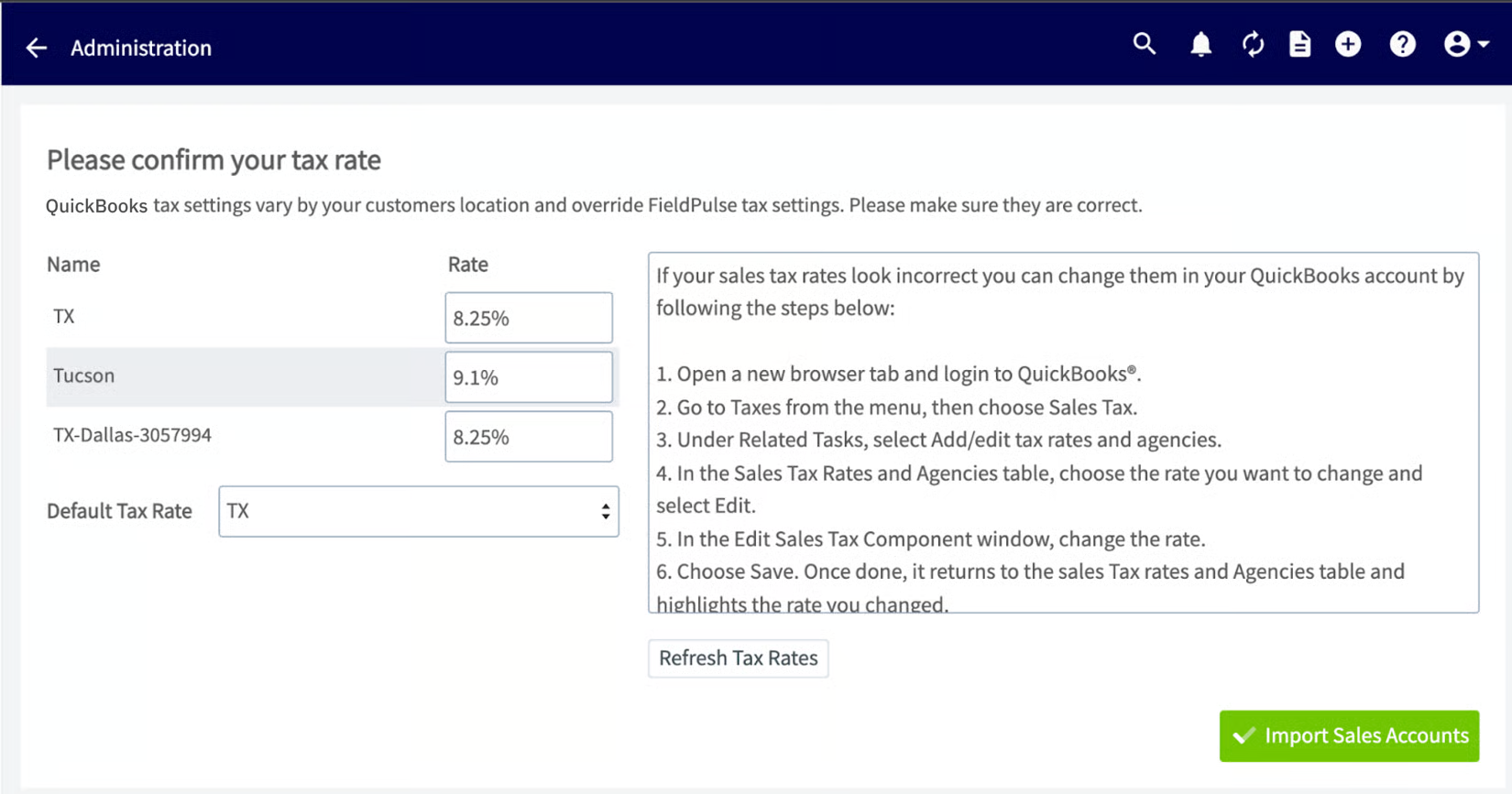Click the 'Please confirm your tax rate' heading

point(214,160)
